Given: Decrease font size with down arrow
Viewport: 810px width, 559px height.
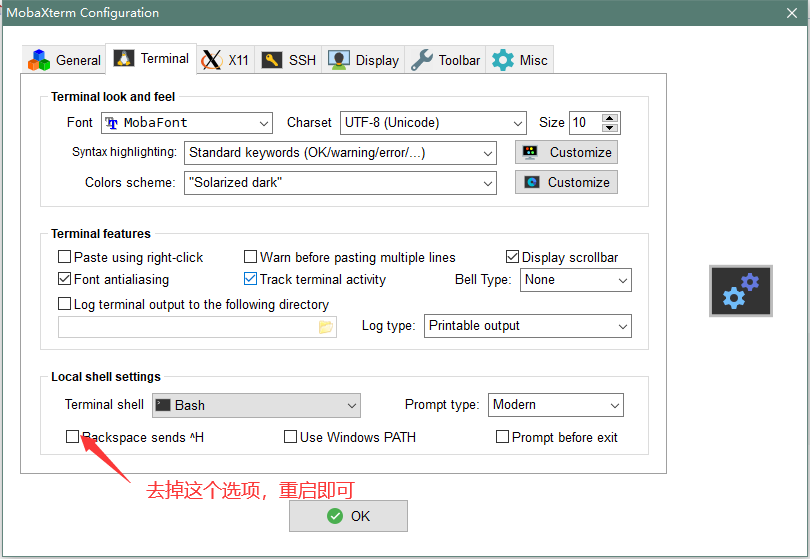Looking at the screenshot, I should [610, 128].
